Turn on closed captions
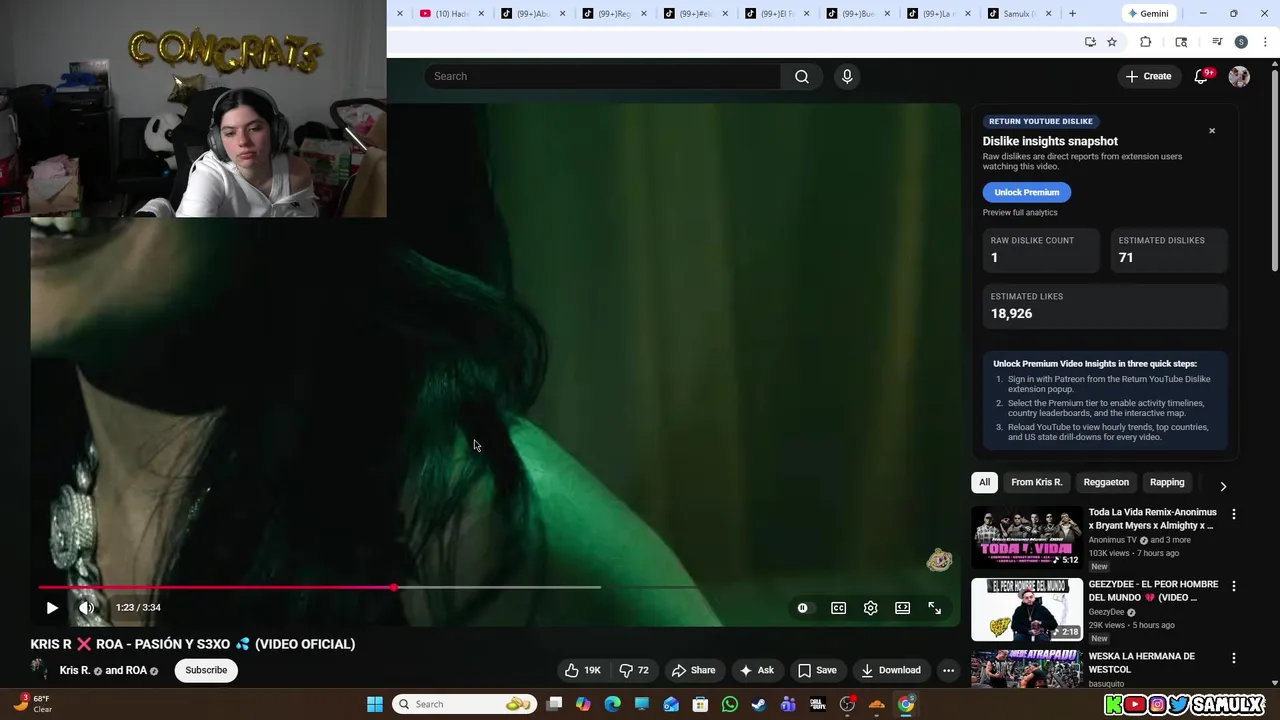This screenshot has width=1280, height=720. point(838,608)
